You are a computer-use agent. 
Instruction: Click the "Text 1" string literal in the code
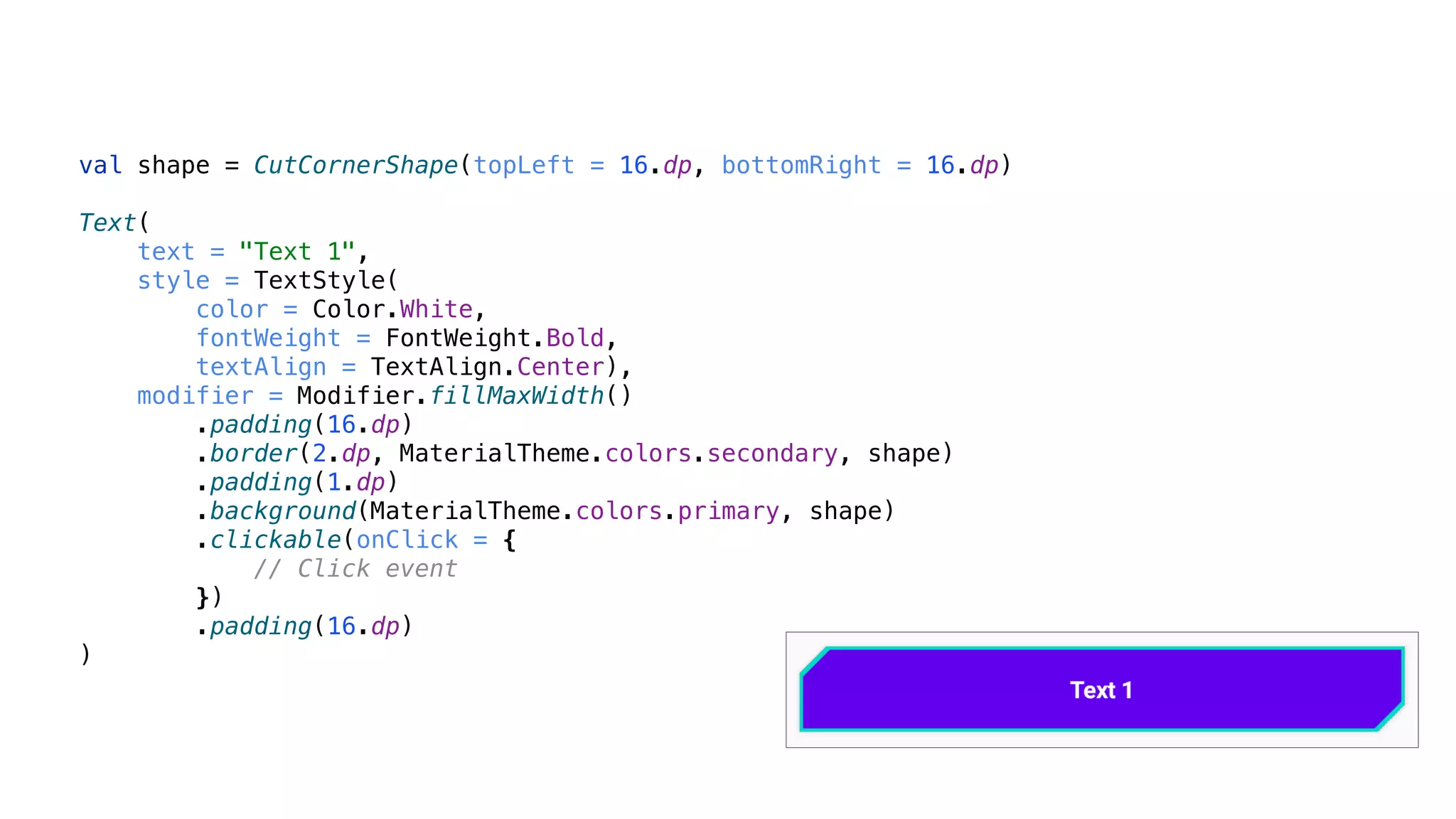296,252
